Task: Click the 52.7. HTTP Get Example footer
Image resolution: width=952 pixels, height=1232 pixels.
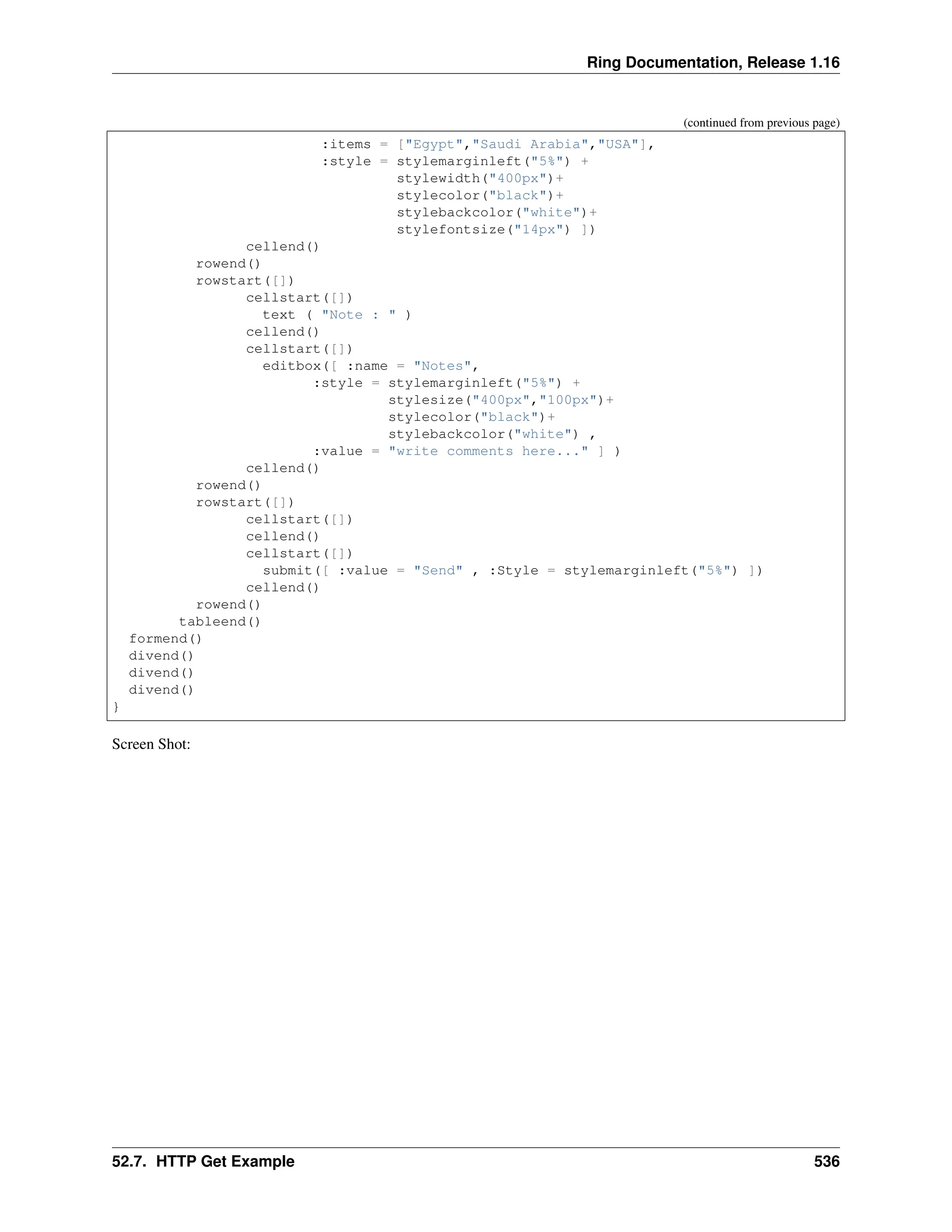Action: [x=203, y=1161]
